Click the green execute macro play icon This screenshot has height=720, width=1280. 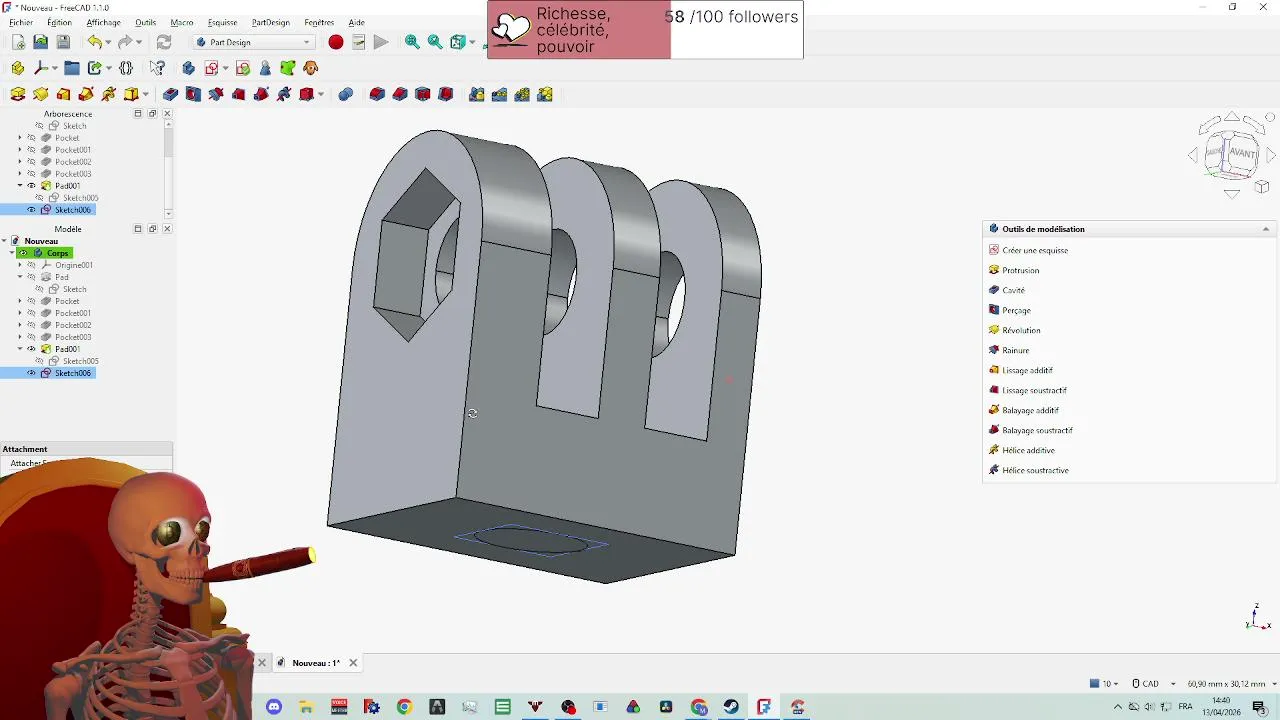tap(381, 42)
